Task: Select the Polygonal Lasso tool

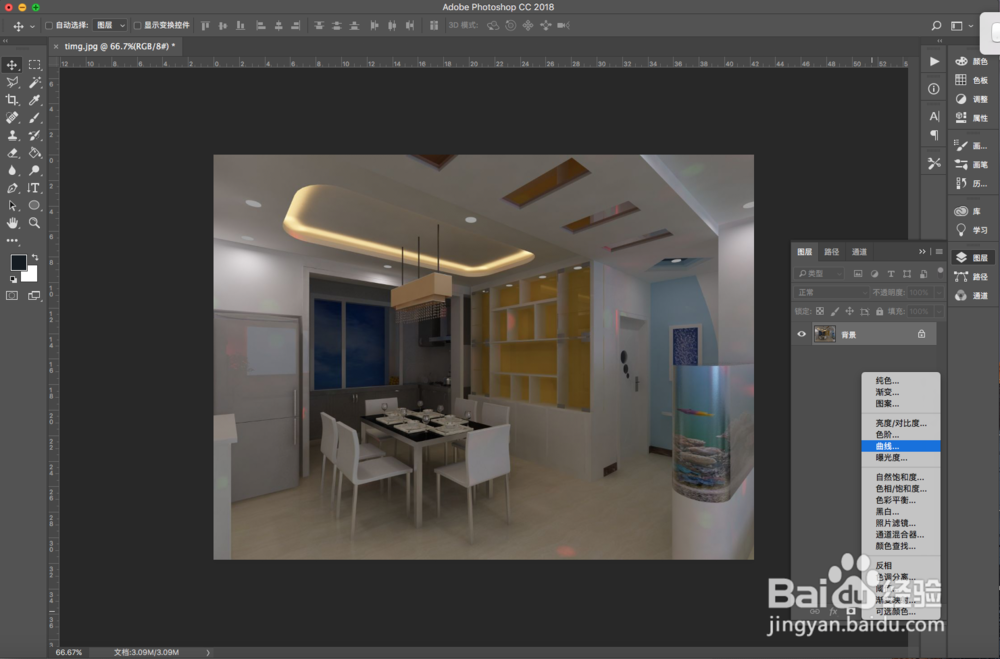Action: click(x=12, y=82)
